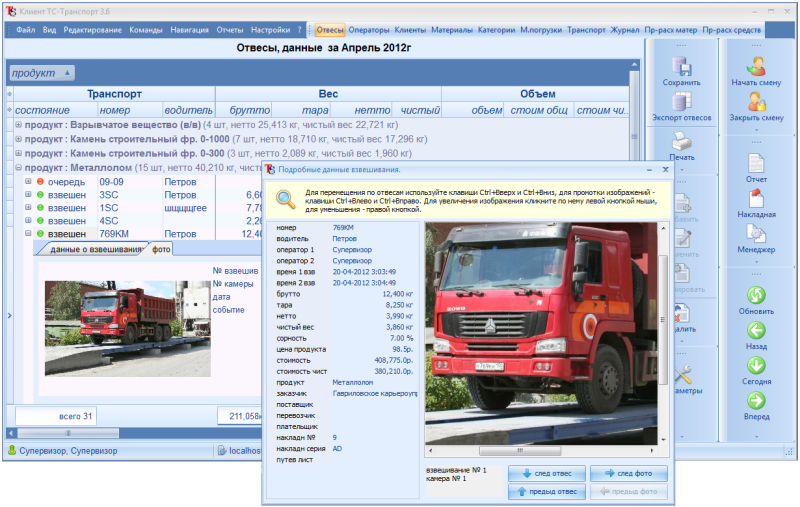The image size is (800, 507).
Task: Click the green status dot of 769КМ row
Action: tap(40, 234)
